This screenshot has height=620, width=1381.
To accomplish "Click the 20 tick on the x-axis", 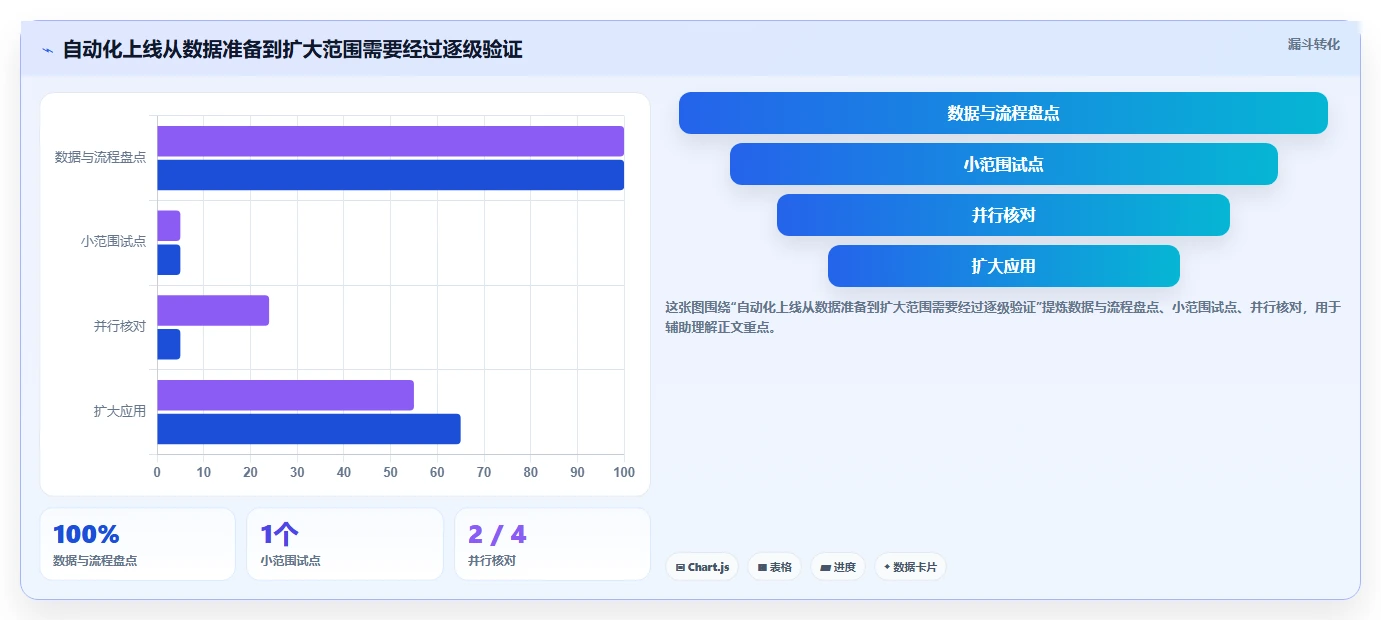I will [250, 472].
